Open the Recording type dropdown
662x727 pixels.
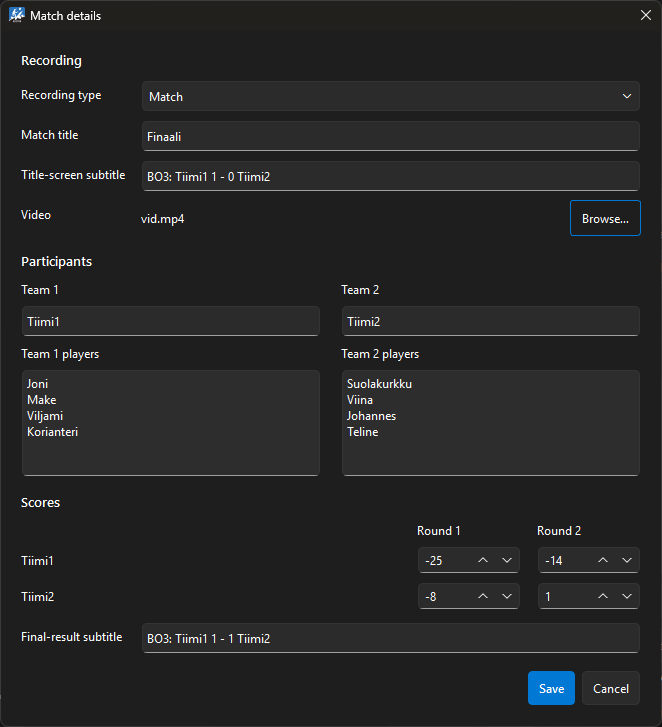pos(391,96)
